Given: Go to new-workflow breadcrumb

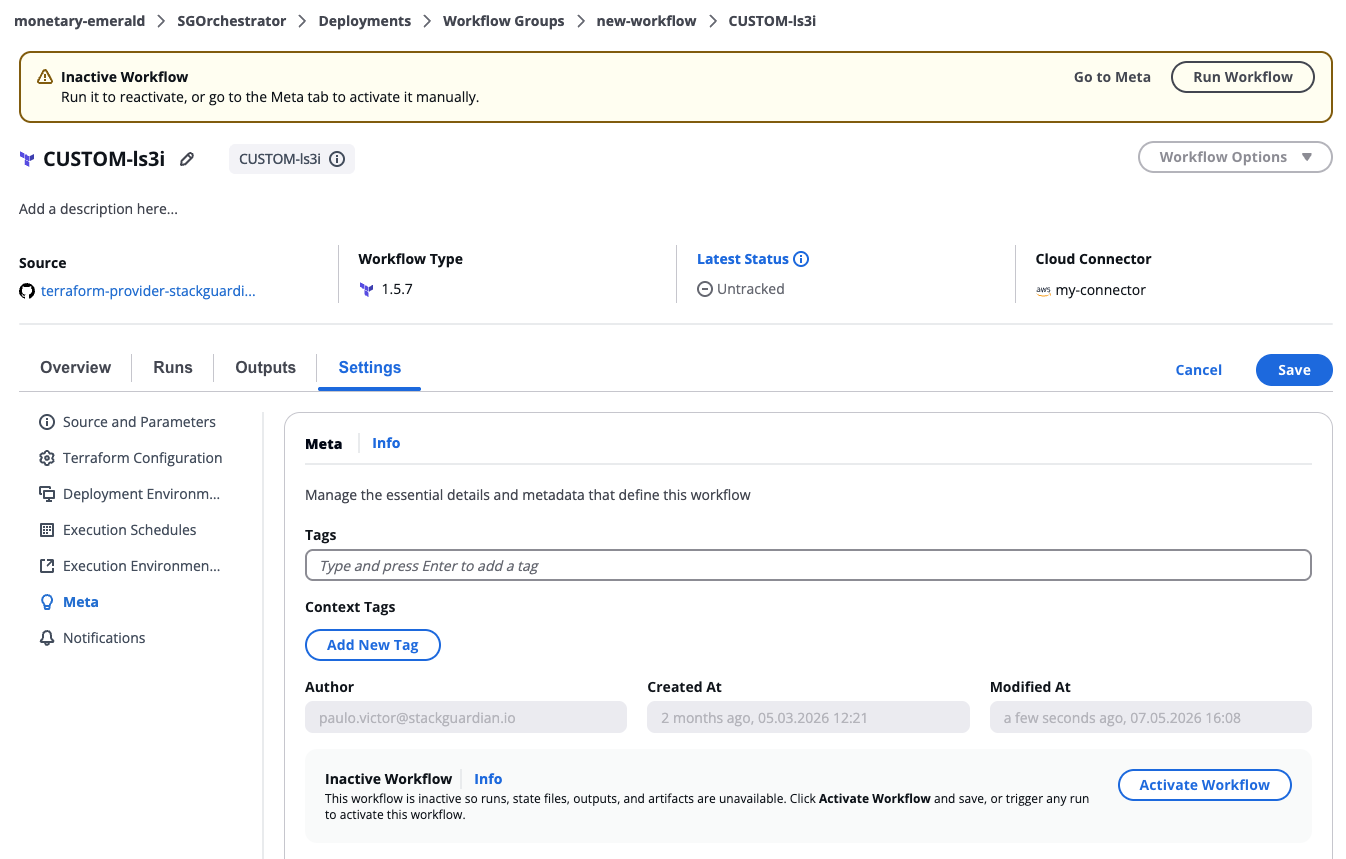Looking at the screenshot, I should tap(646, 21).
